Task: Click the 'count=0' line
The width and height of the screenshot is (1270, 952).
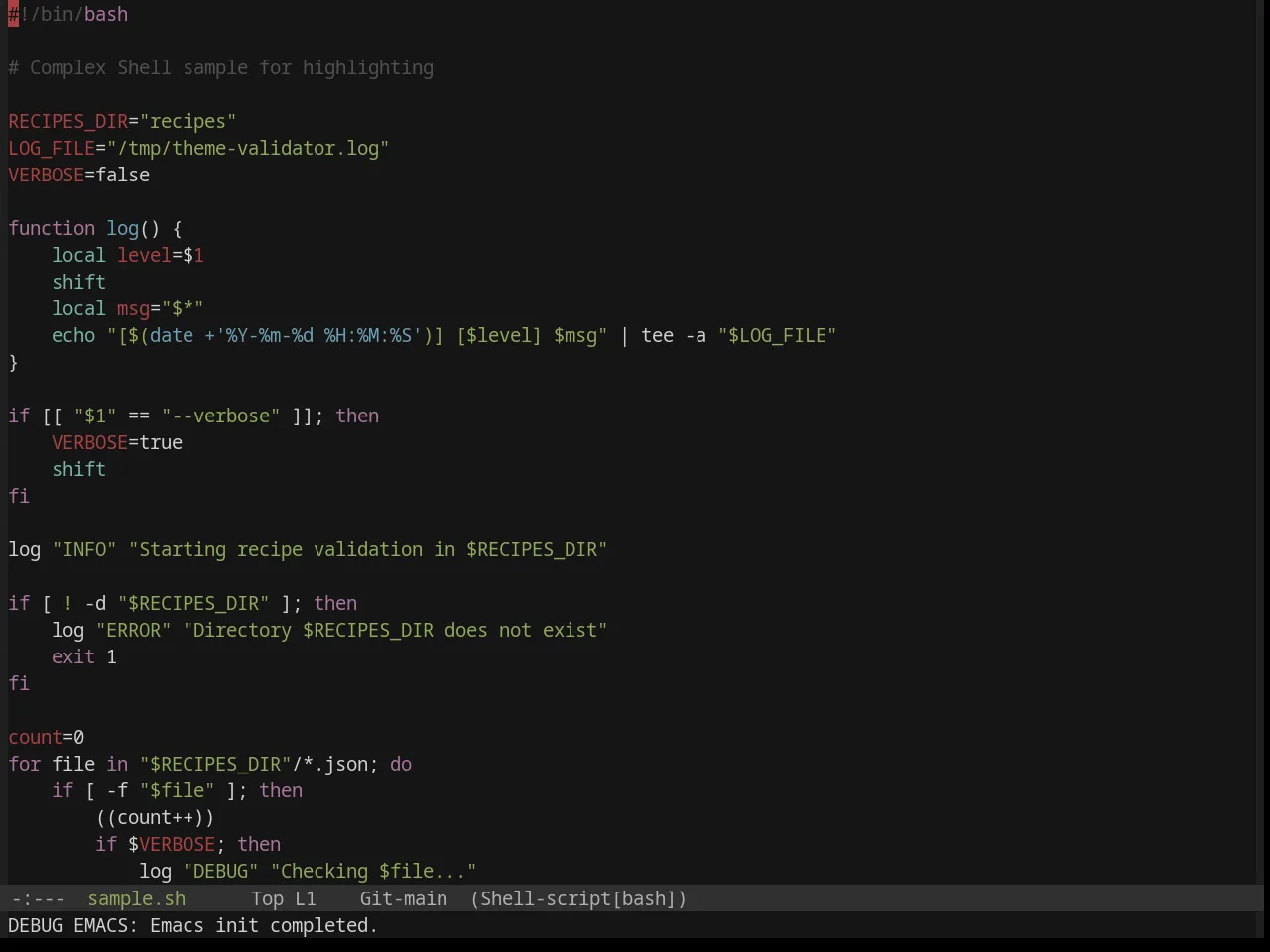Action: coord(47,737)
